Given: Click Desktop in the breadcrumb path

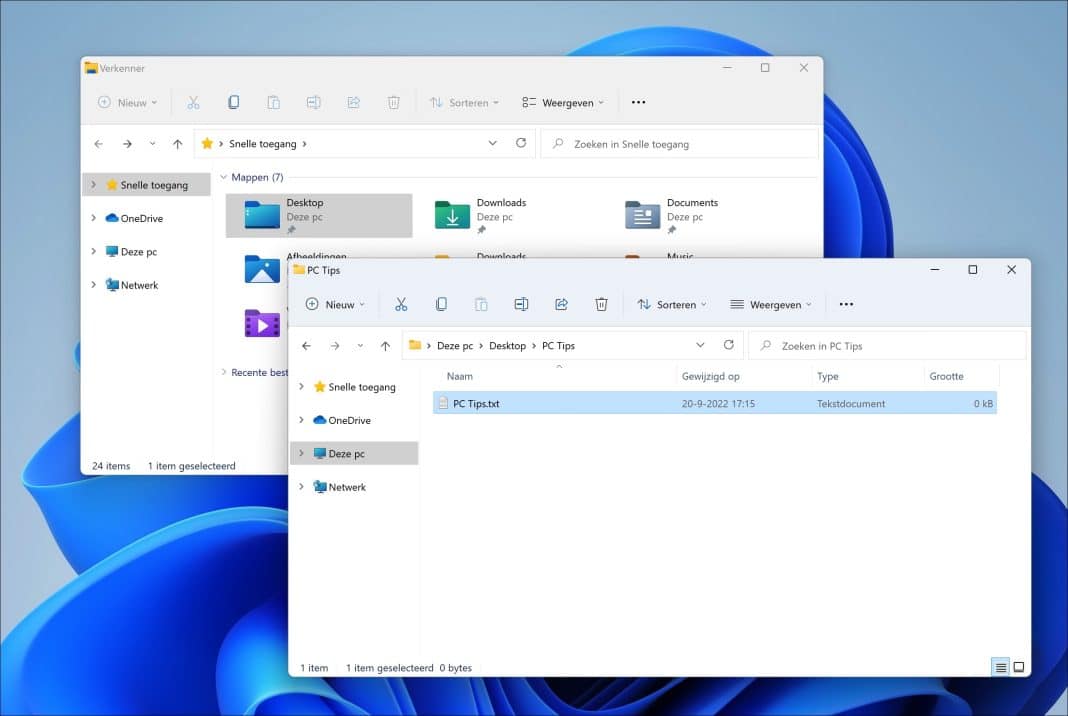Looking at the screenshot, I should [x=507, y=345].
